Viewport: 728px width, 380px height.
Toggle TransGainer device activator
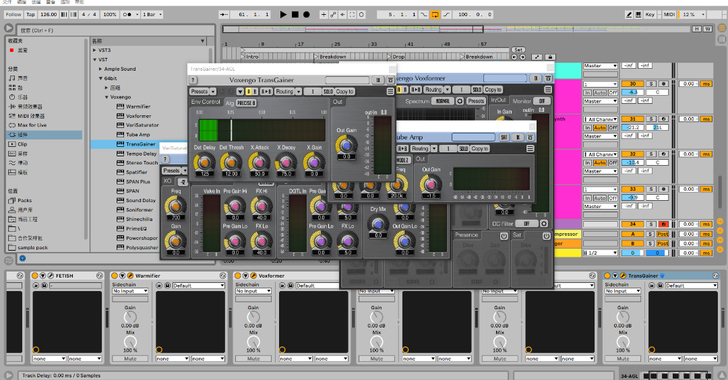(x=608, y=275)
